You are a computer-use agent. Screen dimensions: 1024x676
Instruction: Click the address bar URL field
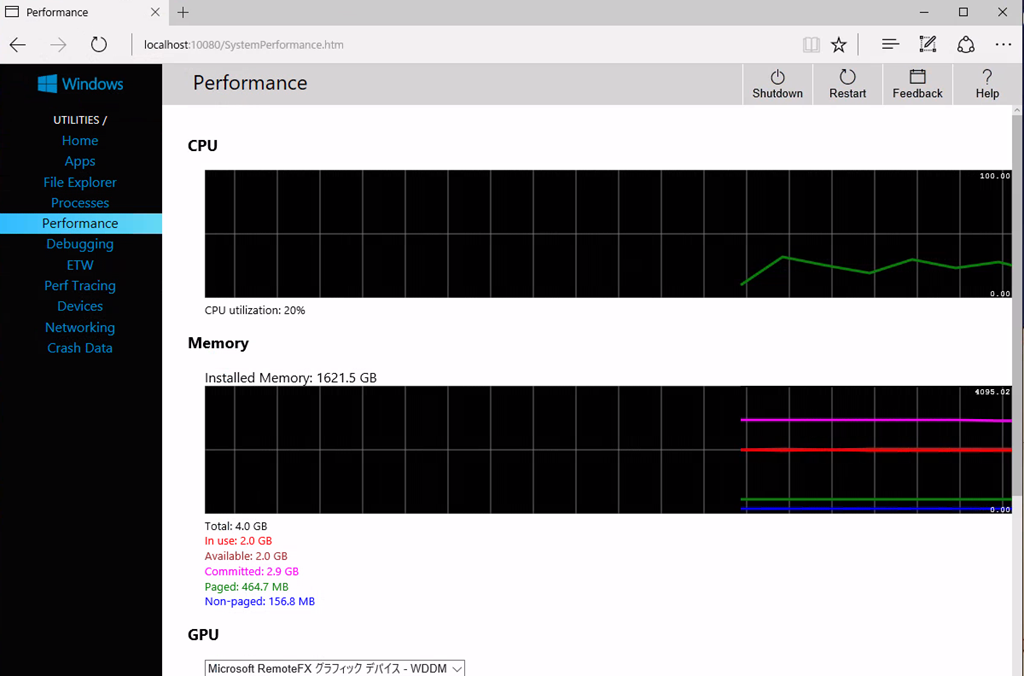450,45
